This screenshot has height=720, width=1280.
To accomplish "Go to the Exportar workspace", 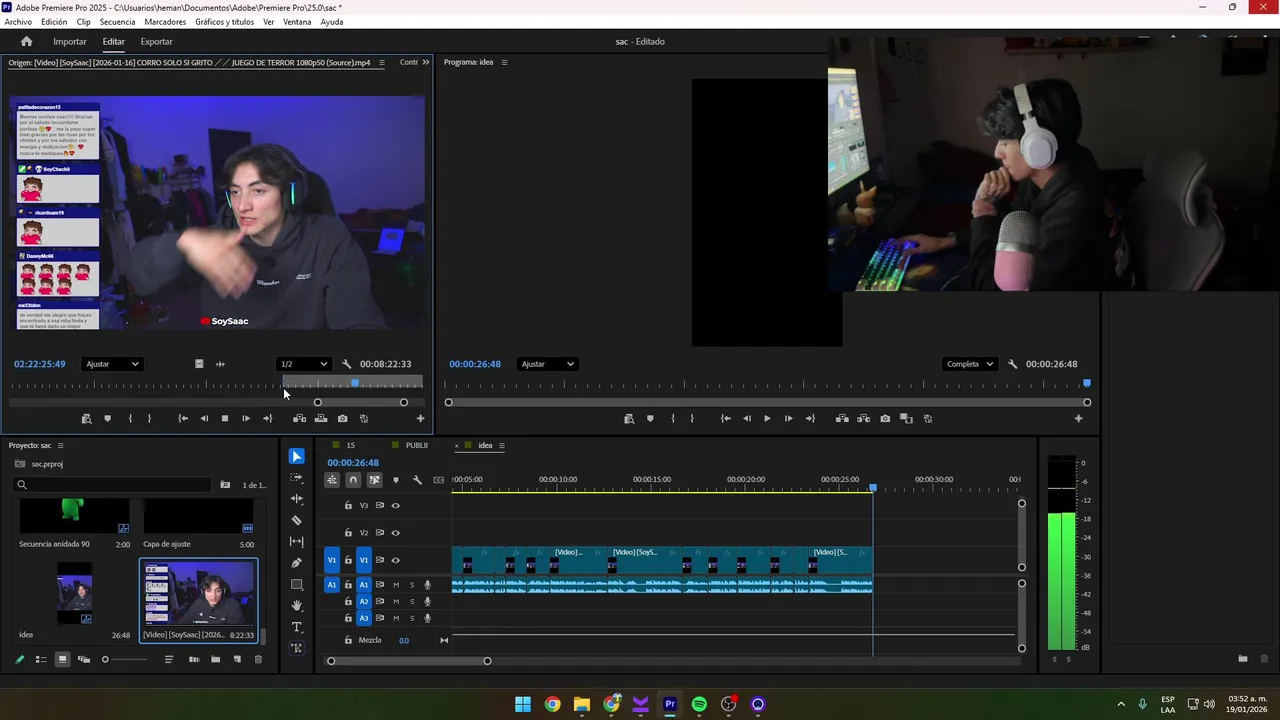I will tap(156, 41).
